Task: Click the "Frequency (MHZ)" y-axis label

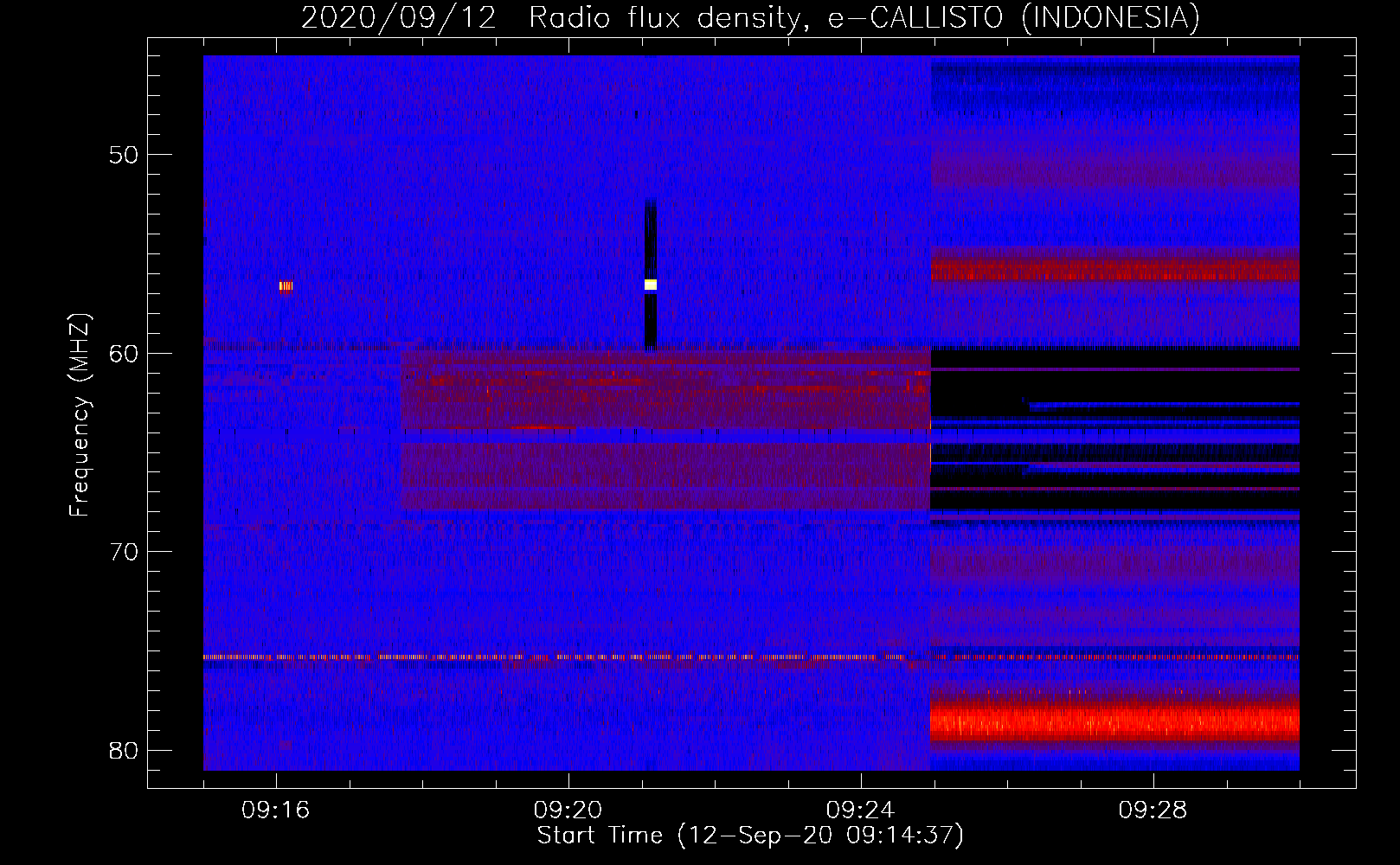Action: [x=80, y=415]
